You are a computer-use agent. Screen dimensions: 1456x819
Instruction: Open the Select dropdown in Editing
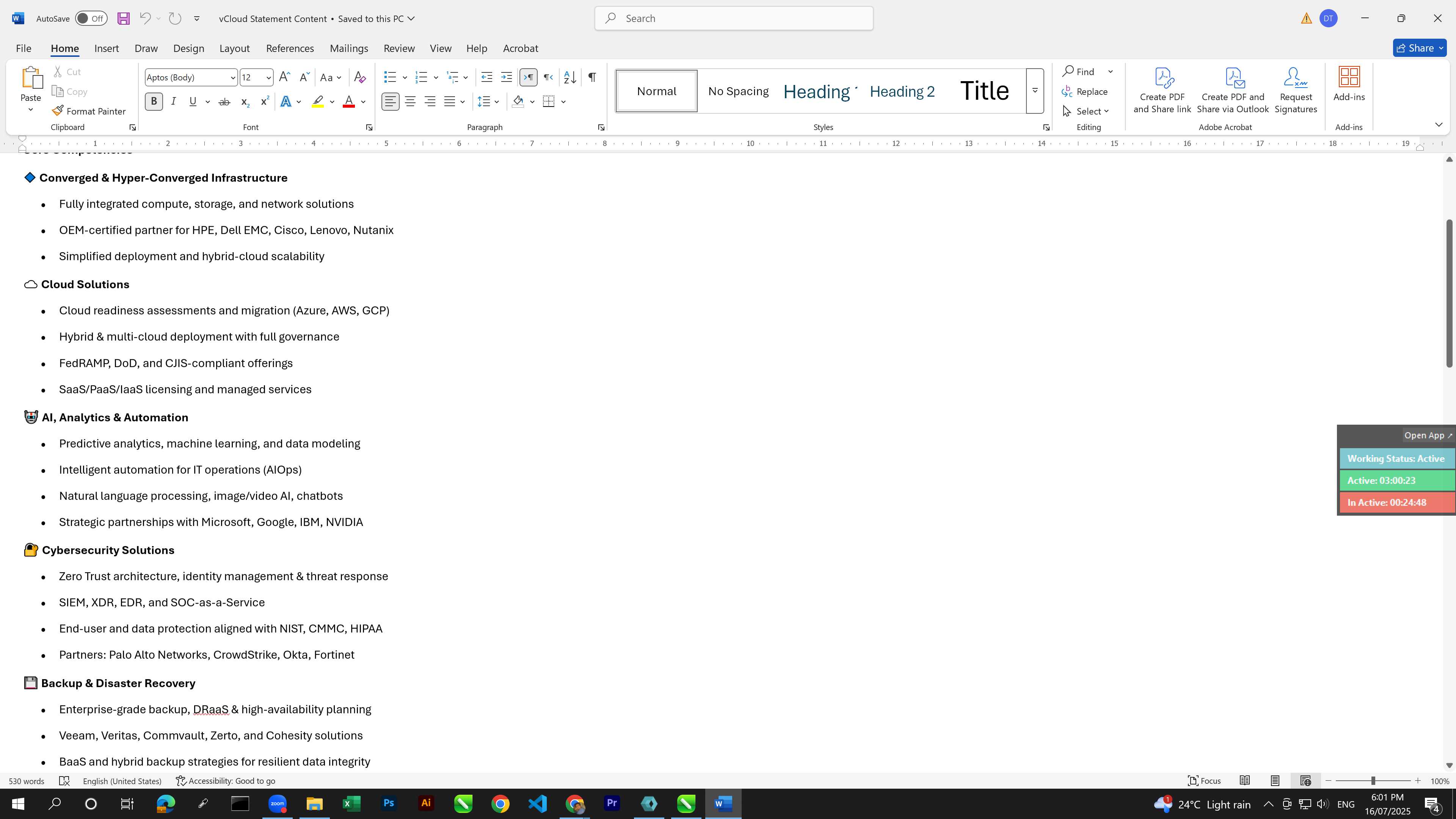pyautogui.click(x=1086, y=111)
